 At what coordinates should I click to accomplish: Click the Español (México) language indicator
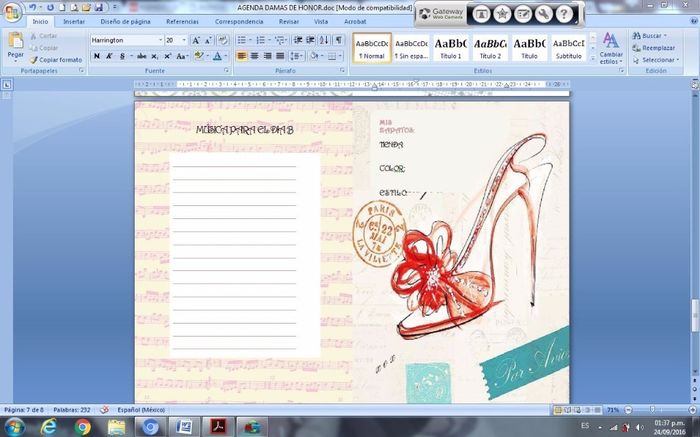click(141, 410)
